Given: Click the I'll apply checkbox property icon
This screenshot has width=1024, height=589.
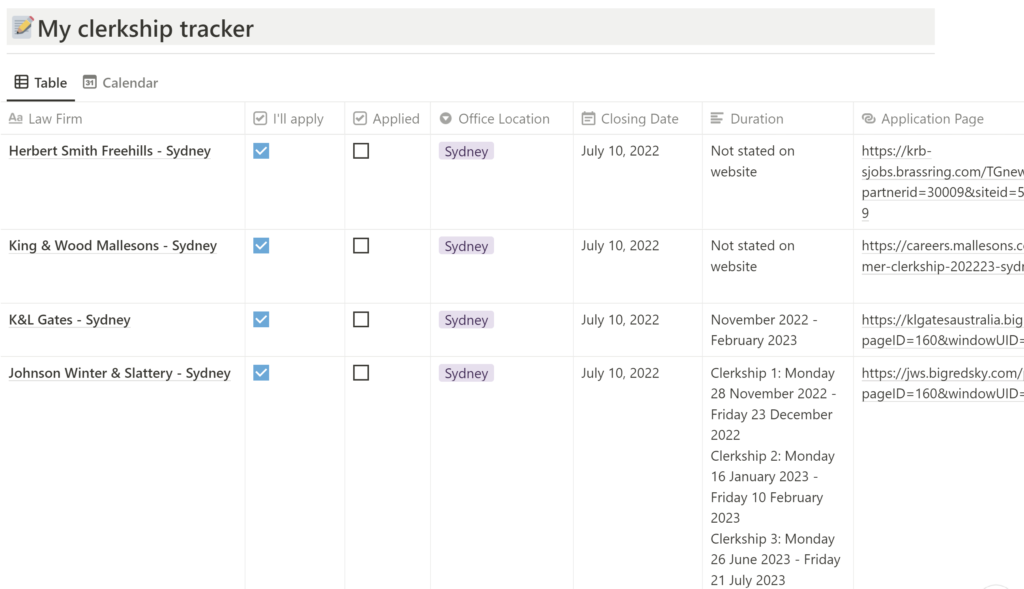Looking at the screenshot, I should point(260,118).
